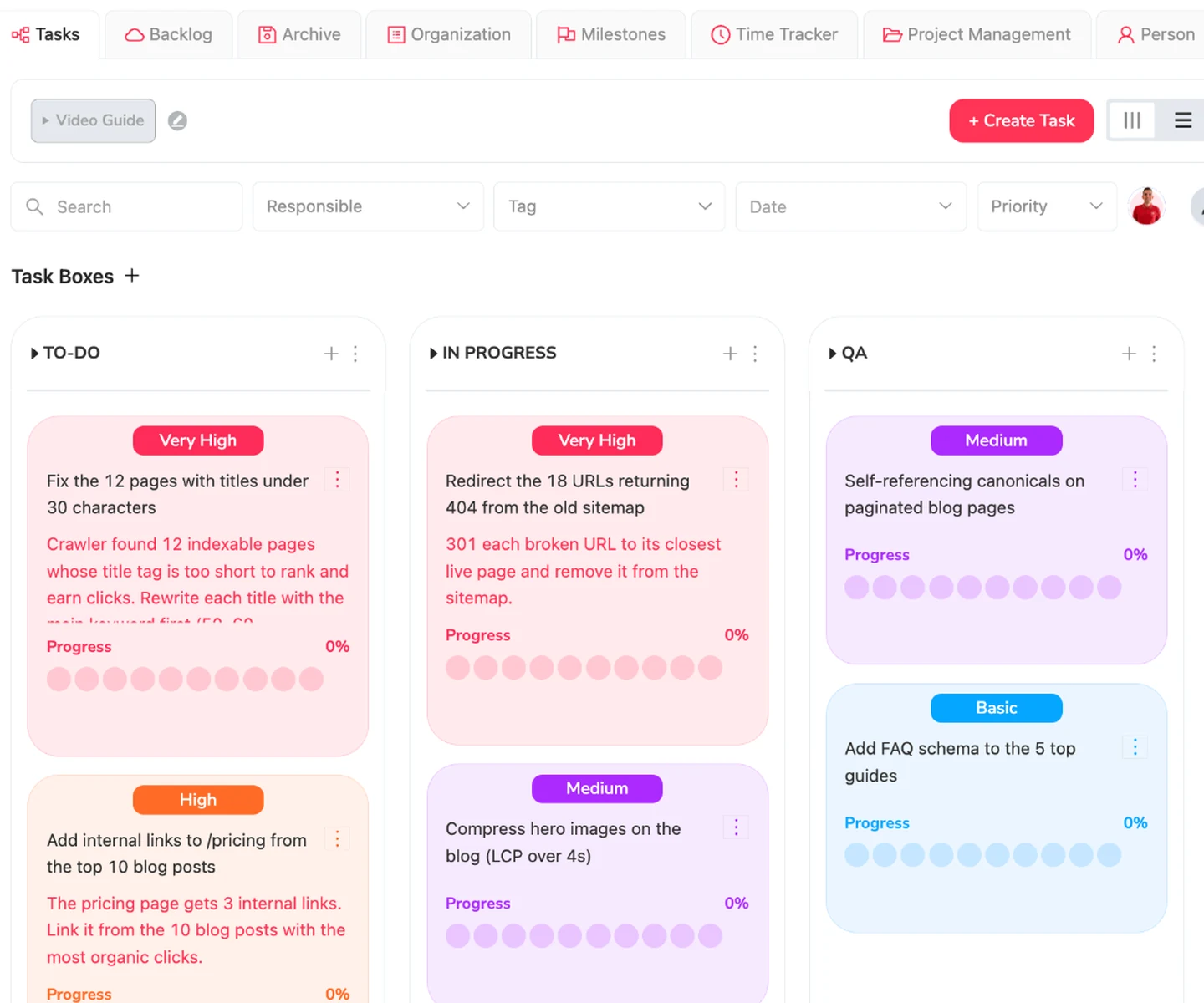Set progress dots on 'Add FAQ schema' card

pos(982,855)
